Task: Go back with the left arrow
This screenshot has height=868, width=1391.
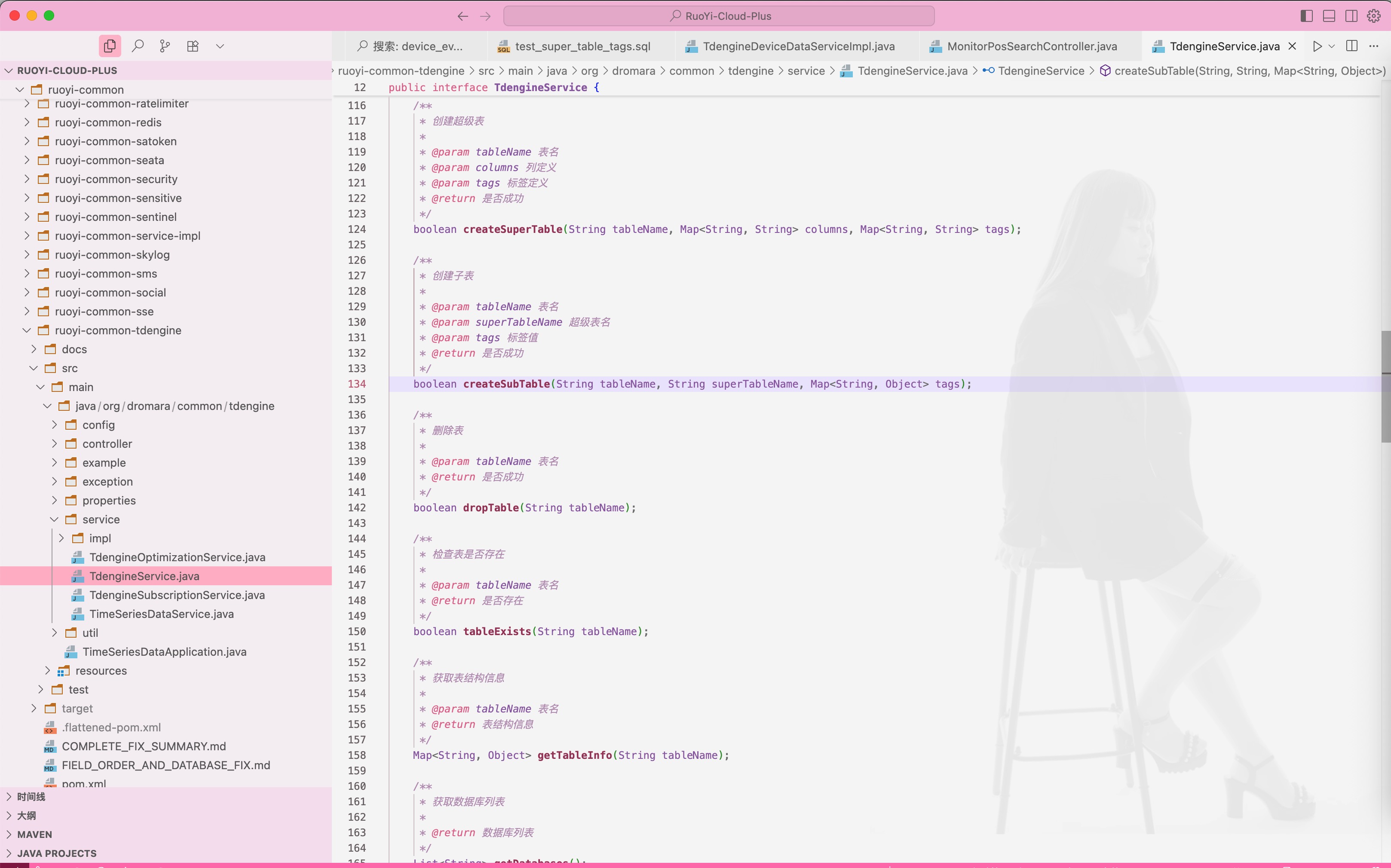Action: point(463,16)
